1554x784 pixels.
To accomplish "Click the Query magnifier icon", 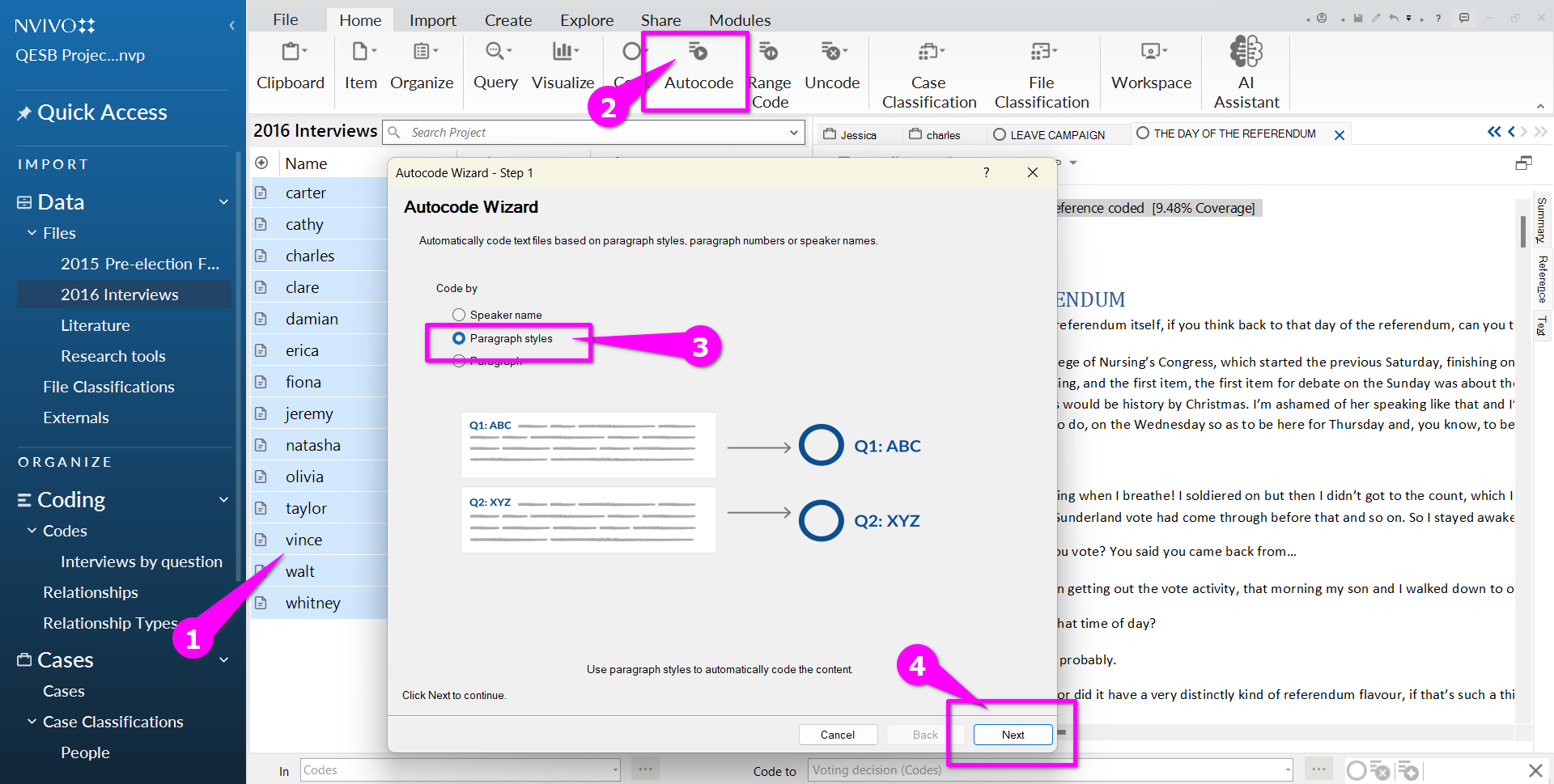I will 495,53.
